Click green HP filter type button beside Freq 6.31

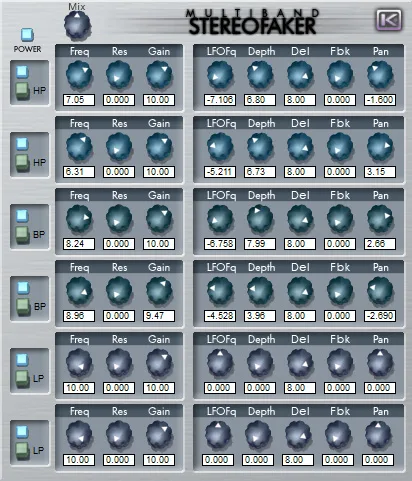[23, 163]
